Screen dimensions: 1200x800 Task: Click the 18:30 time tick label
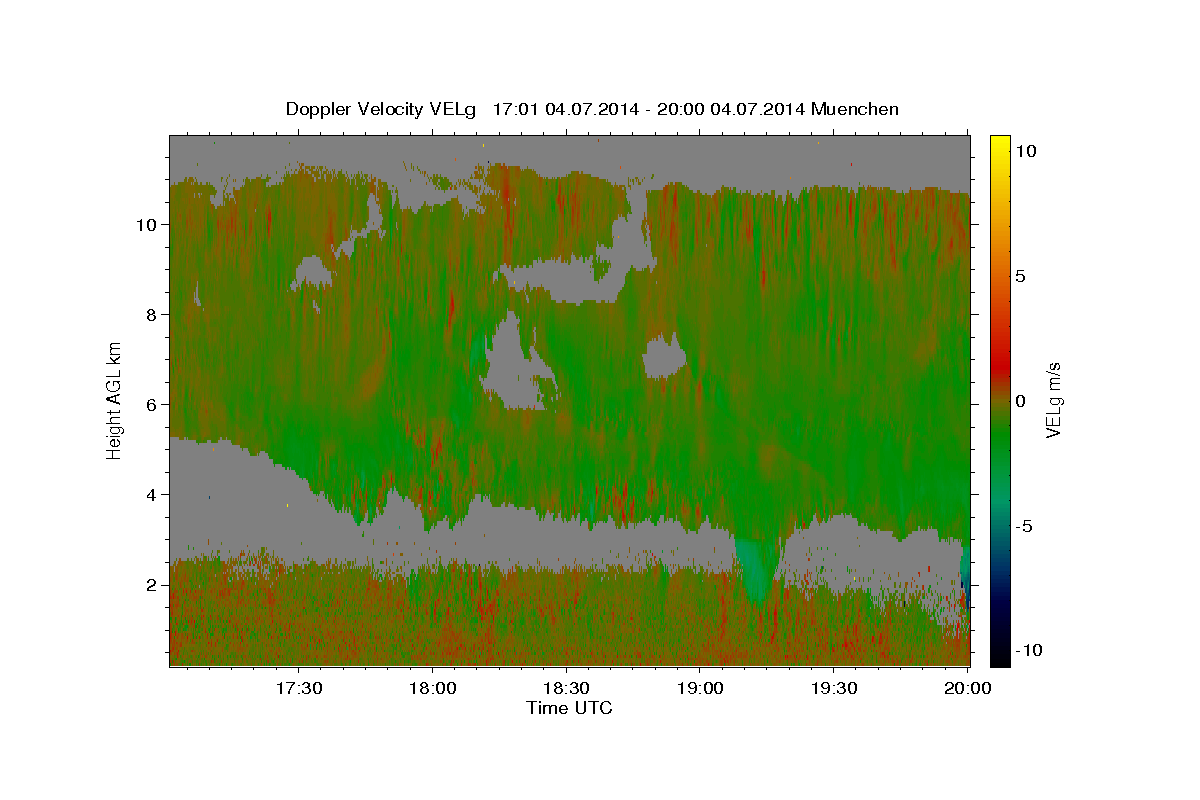click(567, 689)
